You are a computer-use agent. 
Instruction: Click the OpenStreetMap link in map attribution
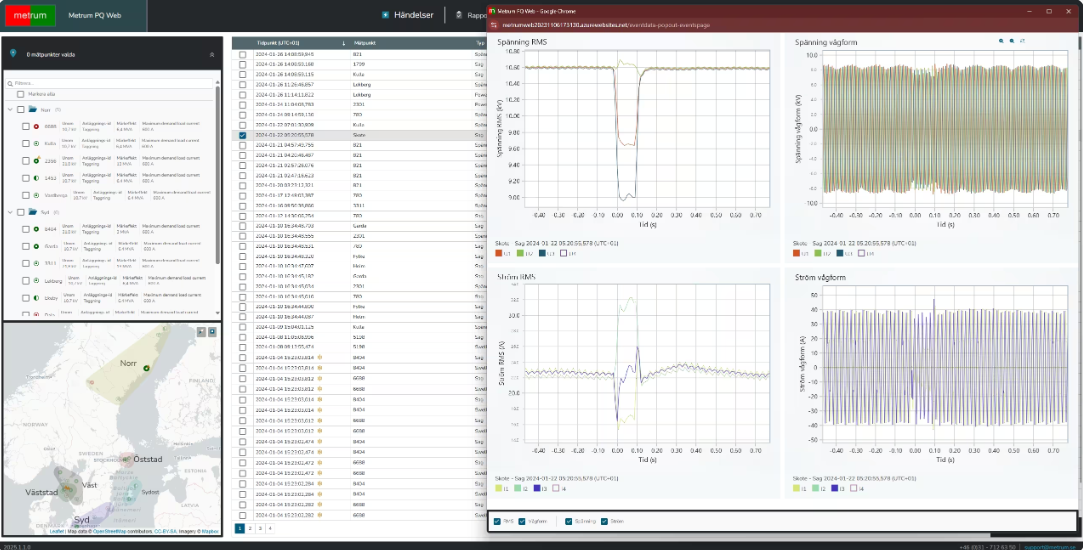tap(109, 531)
